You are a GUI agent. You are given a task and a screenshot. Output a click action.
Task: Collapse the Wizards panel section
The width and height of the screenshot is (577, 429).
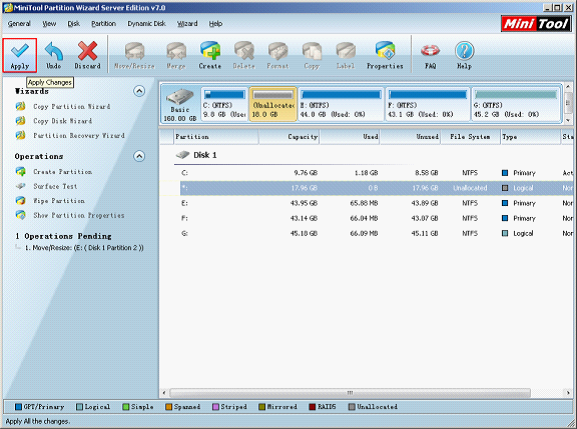139,91
